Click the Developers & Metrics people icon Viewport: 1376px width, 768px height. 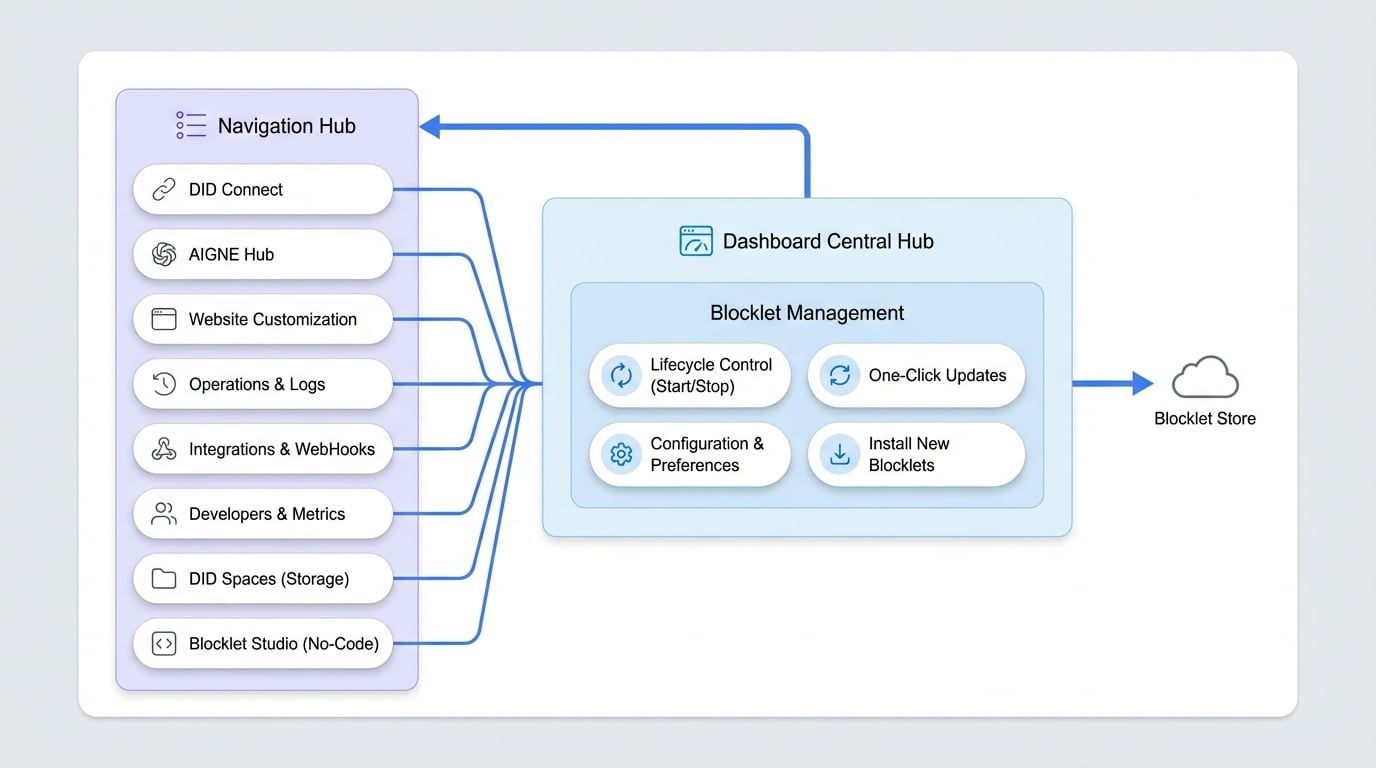164,514
